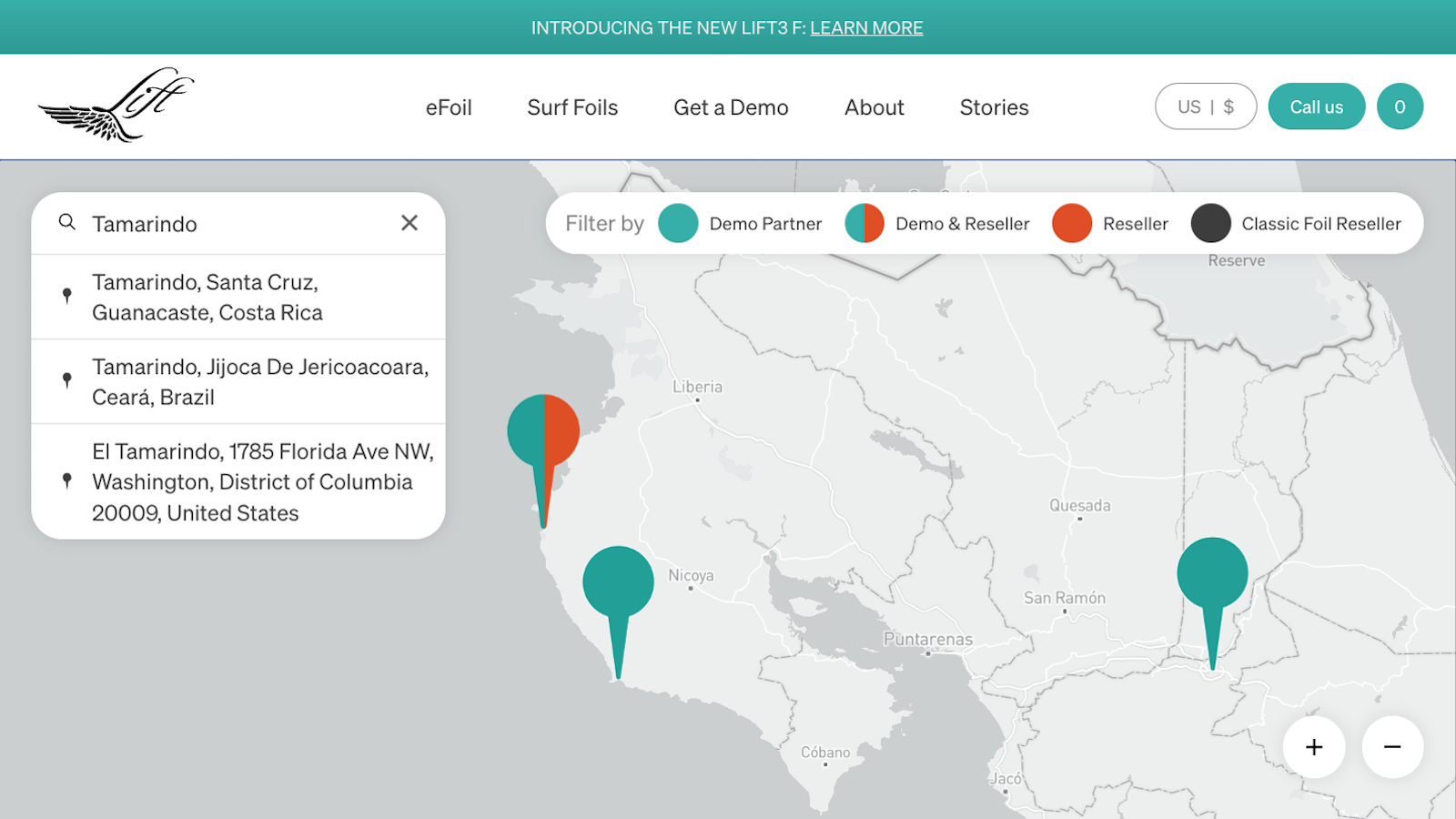Viewport: 1456px width, 819px height.
Task: Open the Stories section
Action: point(993,107)
